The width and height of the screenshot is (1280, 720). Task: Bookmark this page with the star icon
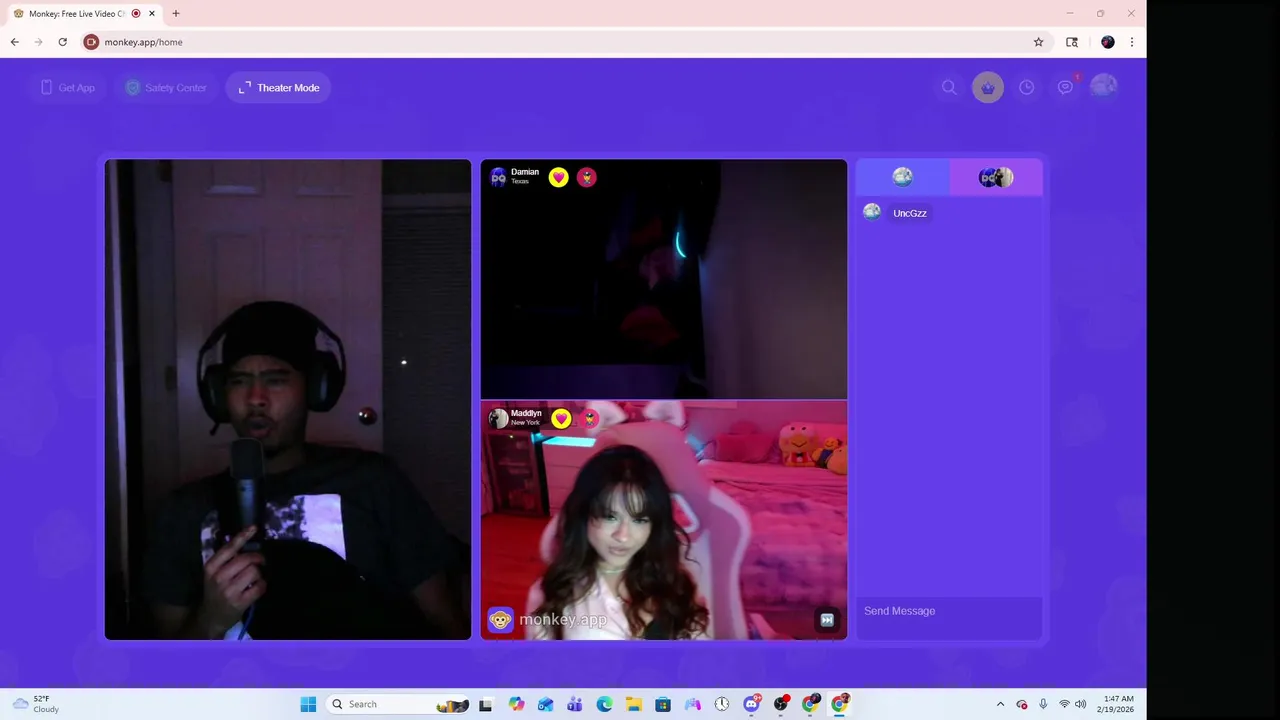click(x=1038, y=42)
